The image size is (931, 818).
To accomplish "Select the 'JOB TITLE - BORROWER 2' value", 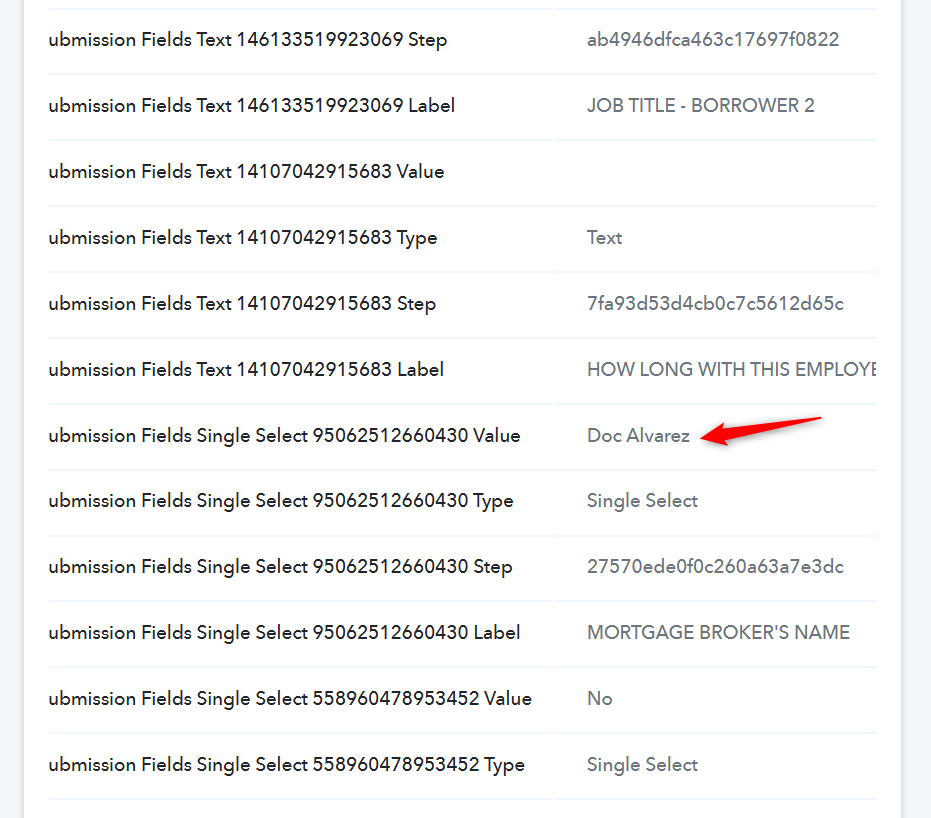I will tap(700, 105).
